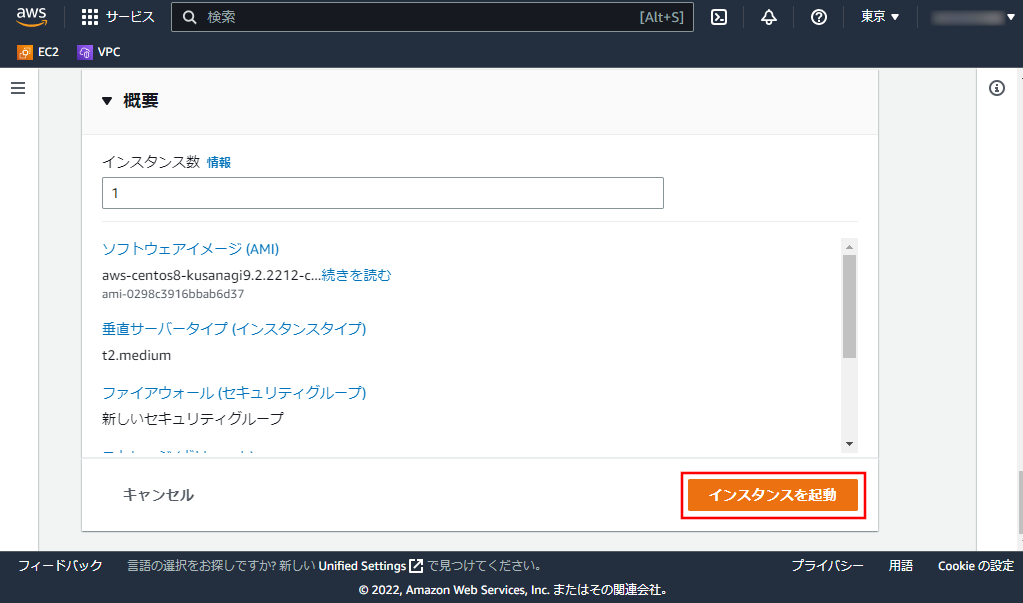Open the help question mark menu
Viewport: 1023px width, 603px height.
click(819, 17)
